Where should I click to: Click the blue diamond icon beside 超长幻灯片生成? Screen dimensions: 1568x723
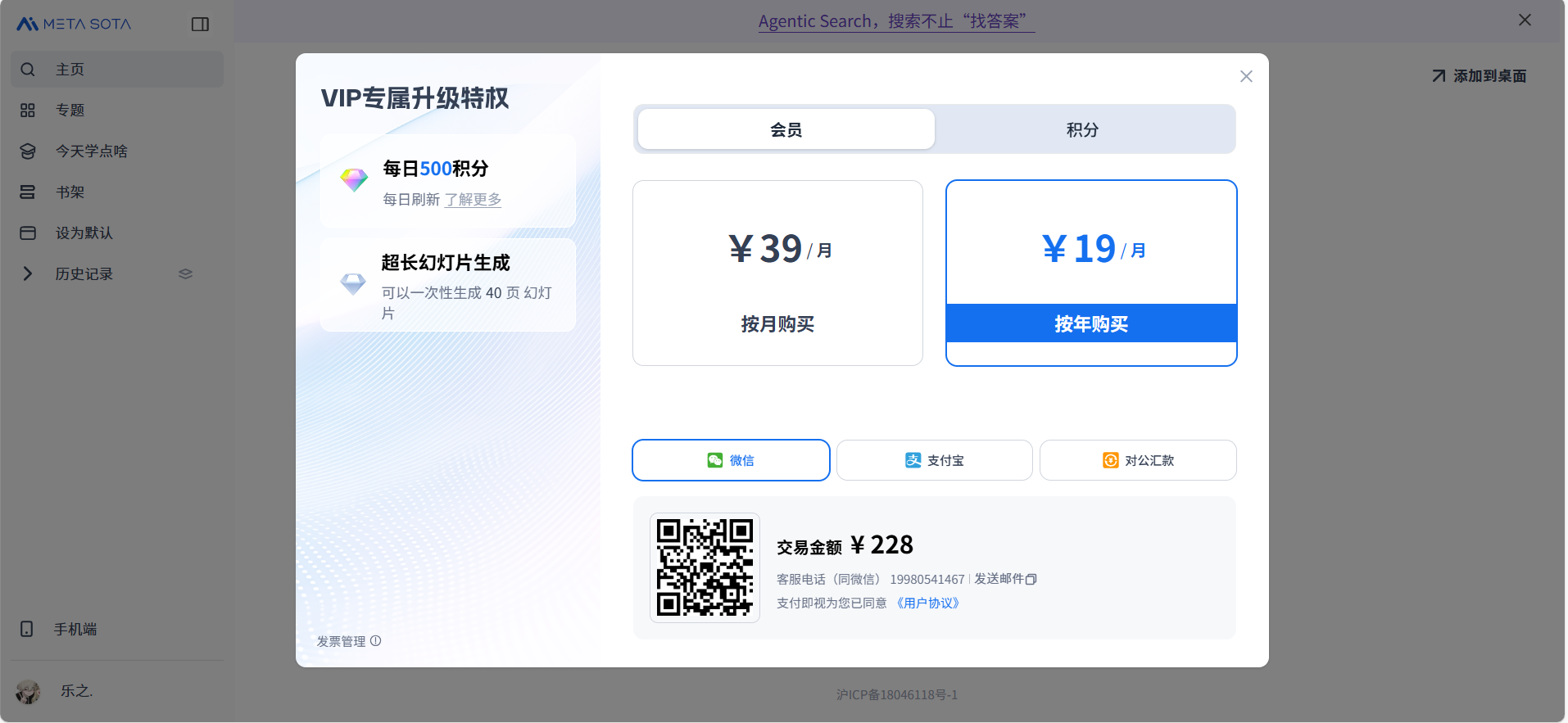tap(353, 284)
